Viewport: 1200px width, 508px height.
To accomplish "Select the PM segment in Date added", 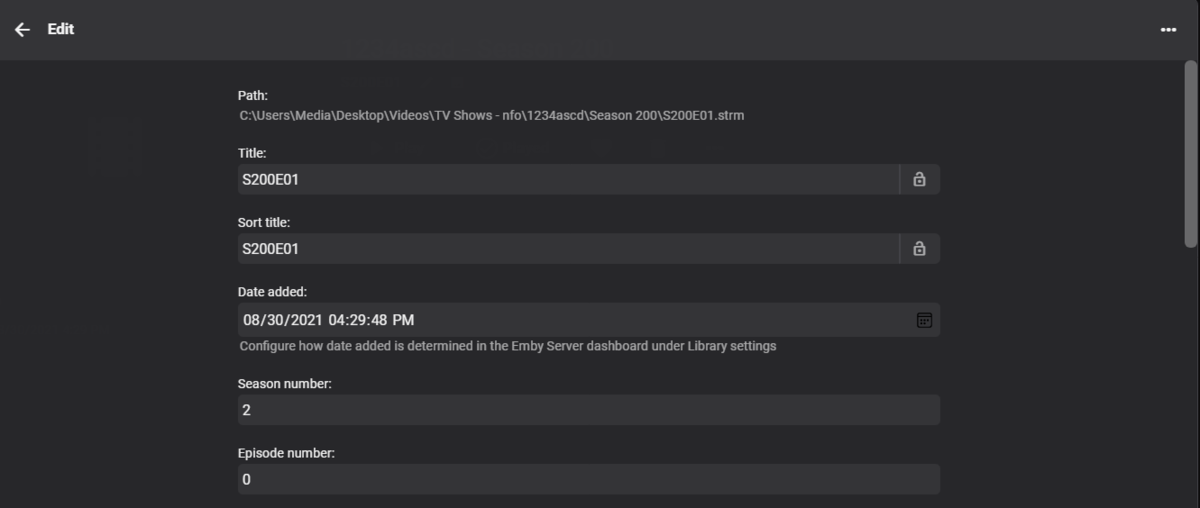I will tap(404, 320).
